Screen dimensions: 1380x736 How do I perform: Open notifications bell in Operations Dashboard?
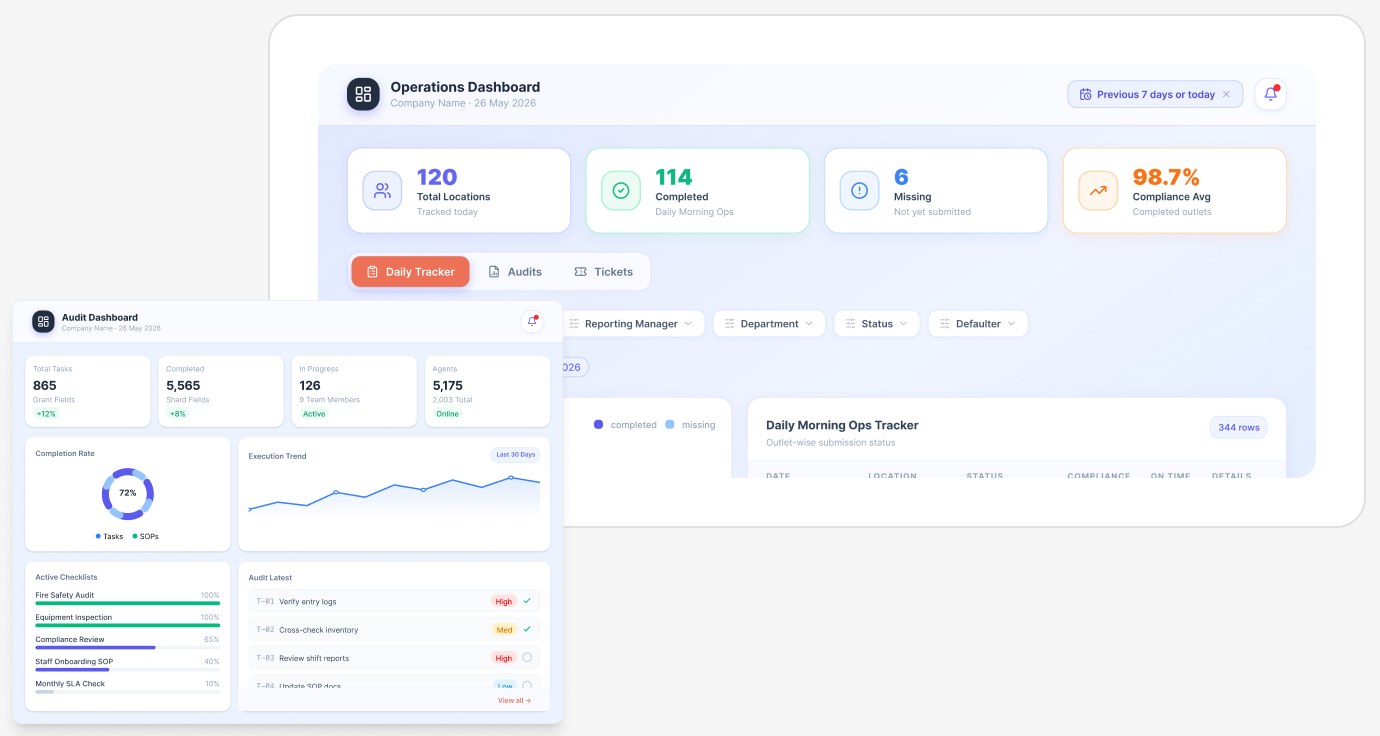pos(1270,94)
